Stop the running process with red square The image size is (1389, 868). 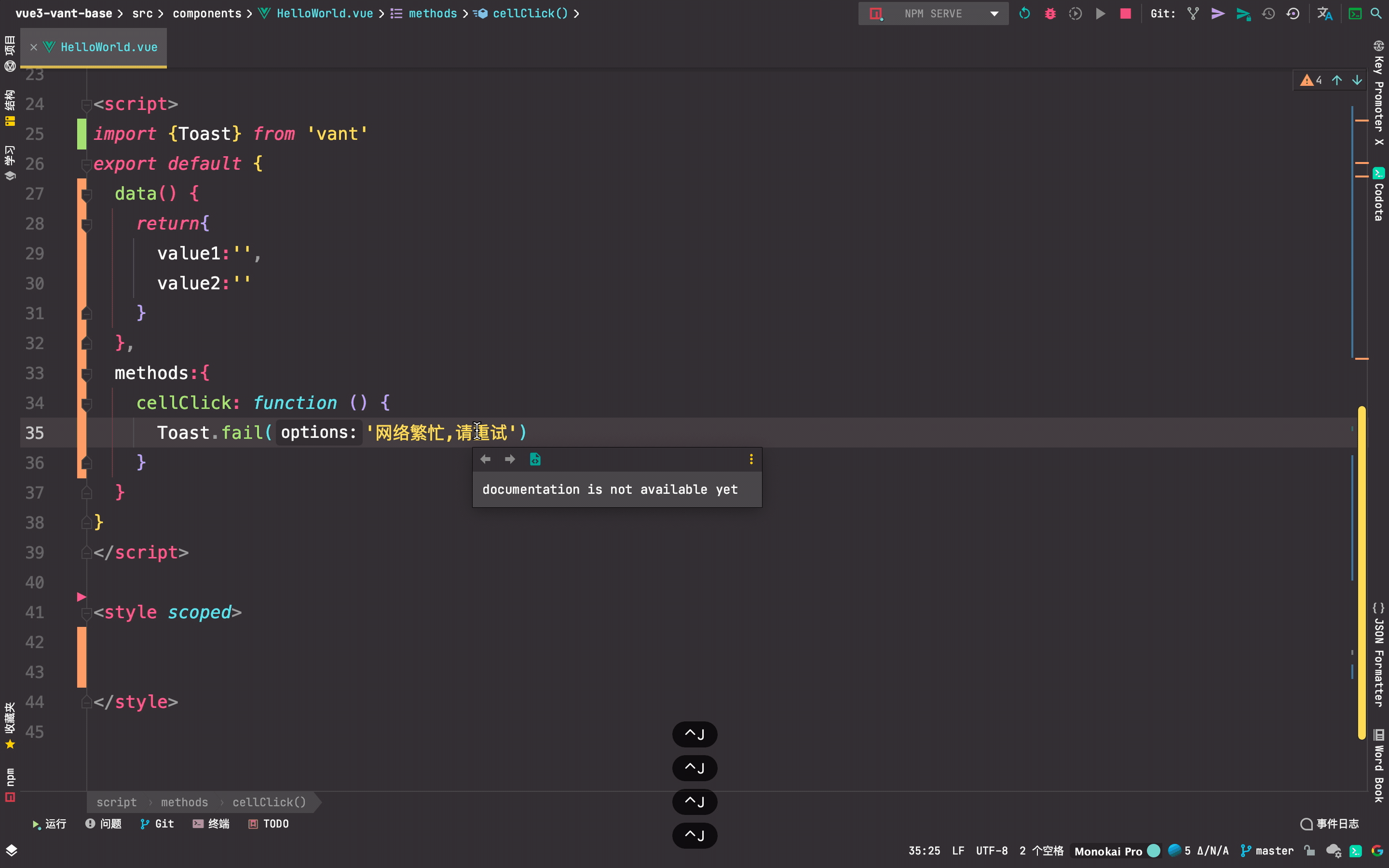pos(1126,13)
